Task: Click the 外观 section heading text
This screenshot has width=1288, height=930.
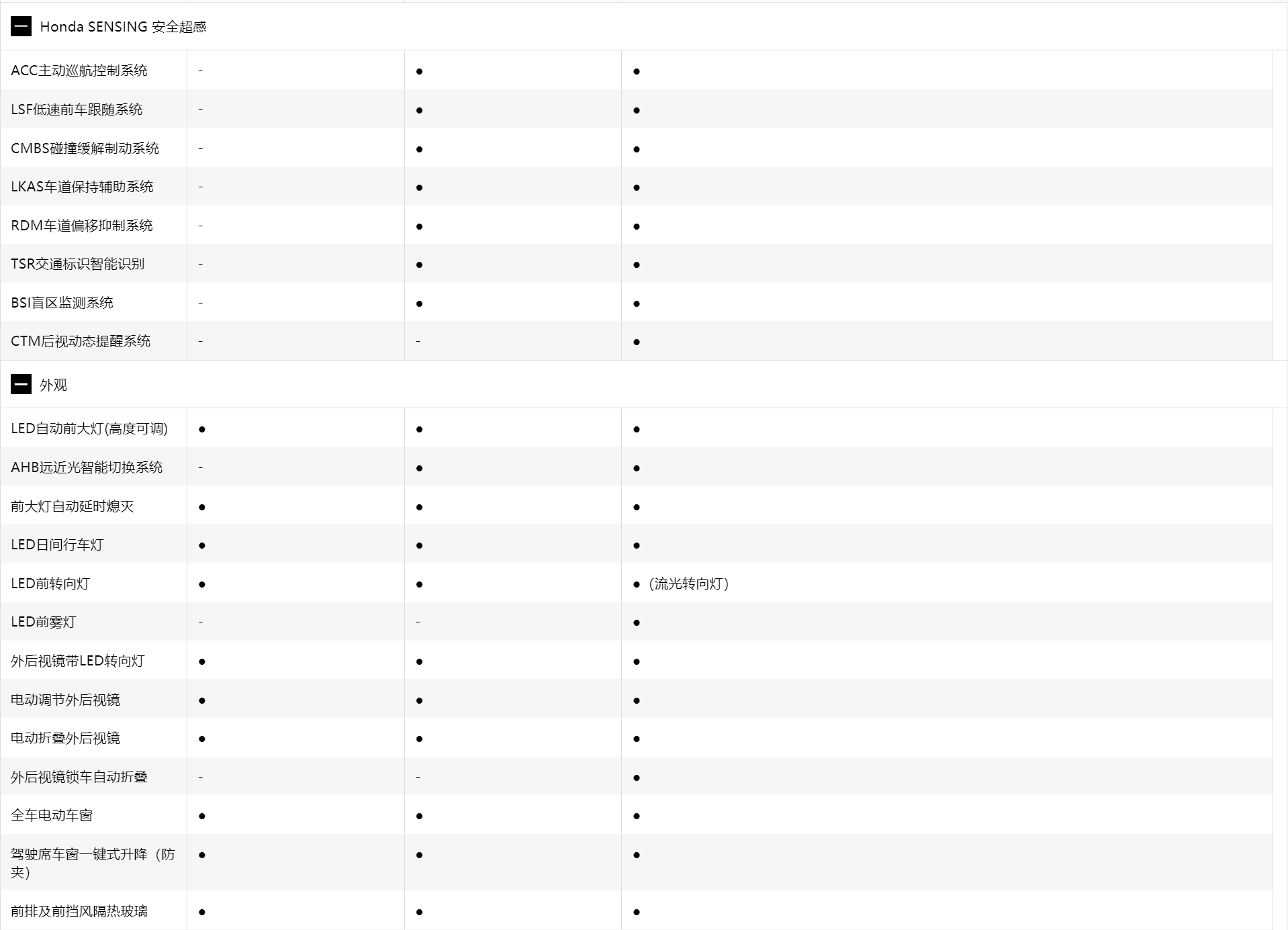Action: pos(54,385)
